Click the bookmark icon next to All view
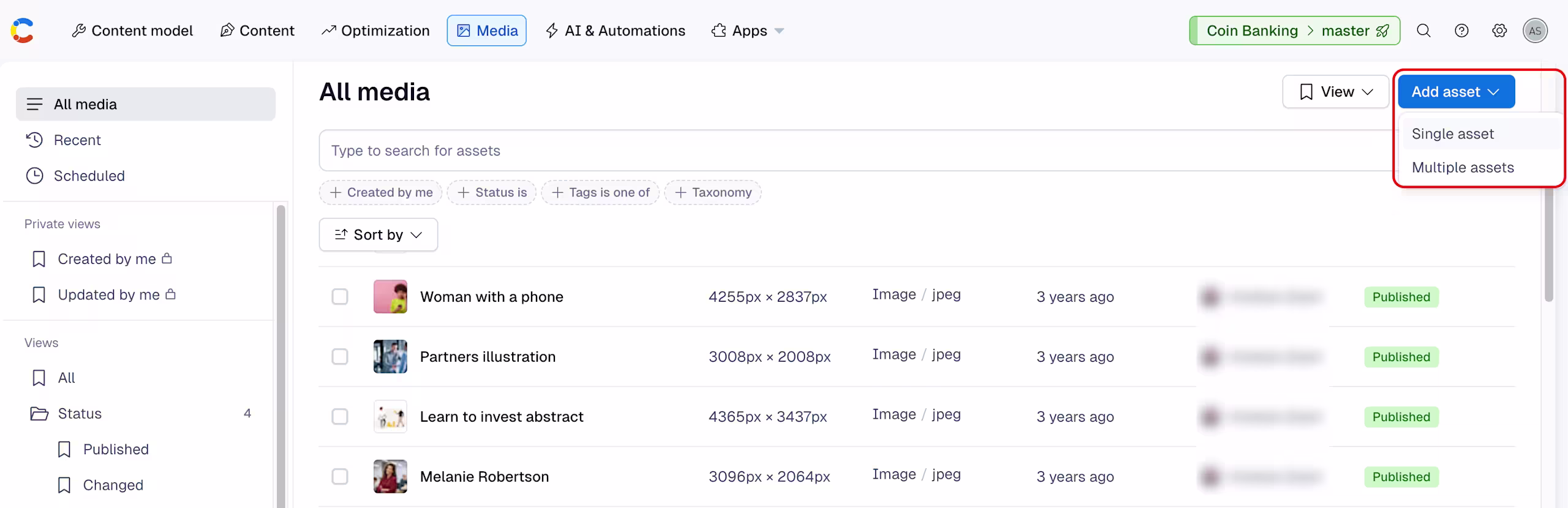This screenshot has width=1568, height=508. (39, 378)
